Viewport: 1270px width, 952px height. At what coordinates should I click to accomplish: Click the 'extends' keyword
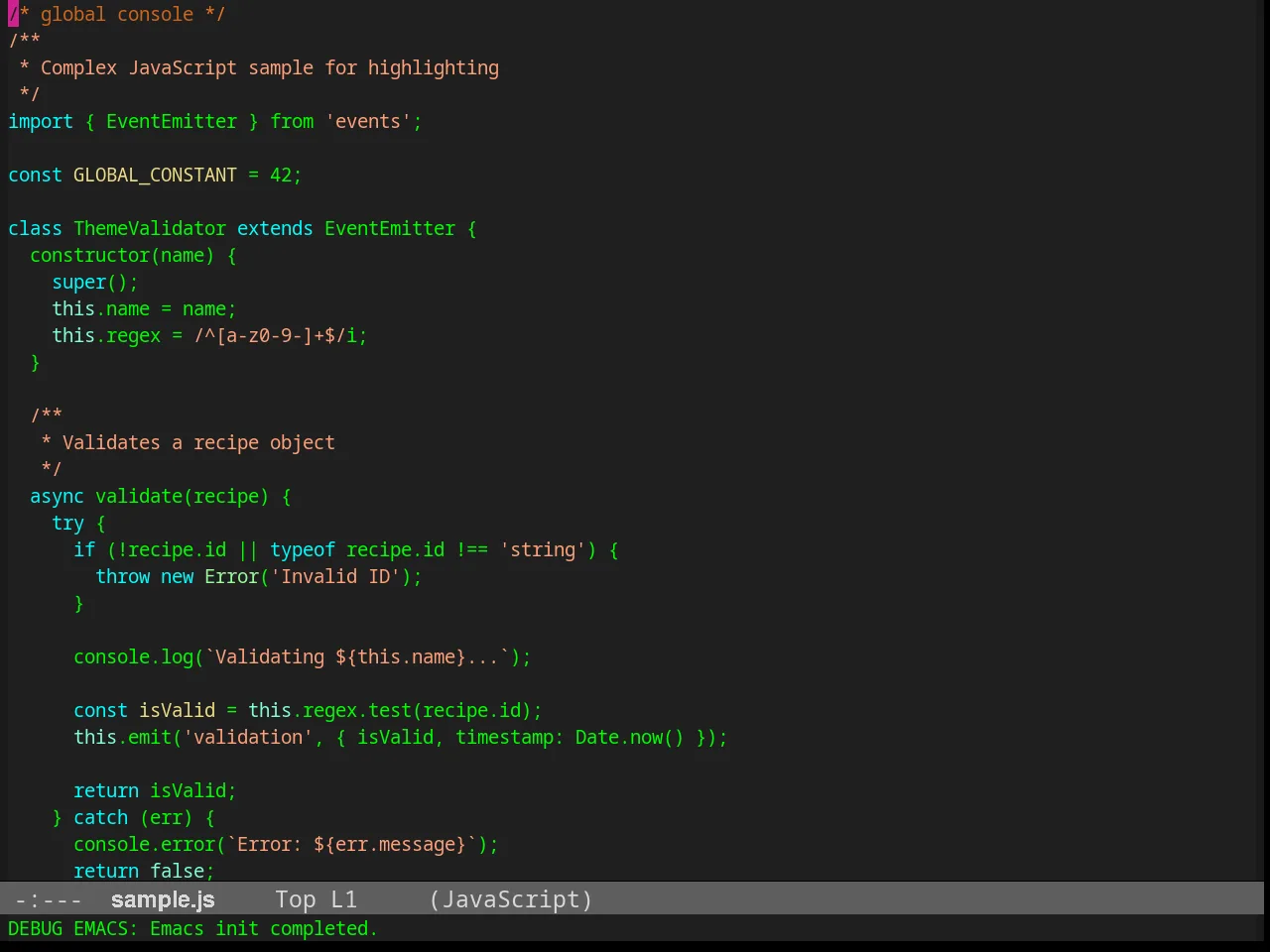tap(275, 228)
